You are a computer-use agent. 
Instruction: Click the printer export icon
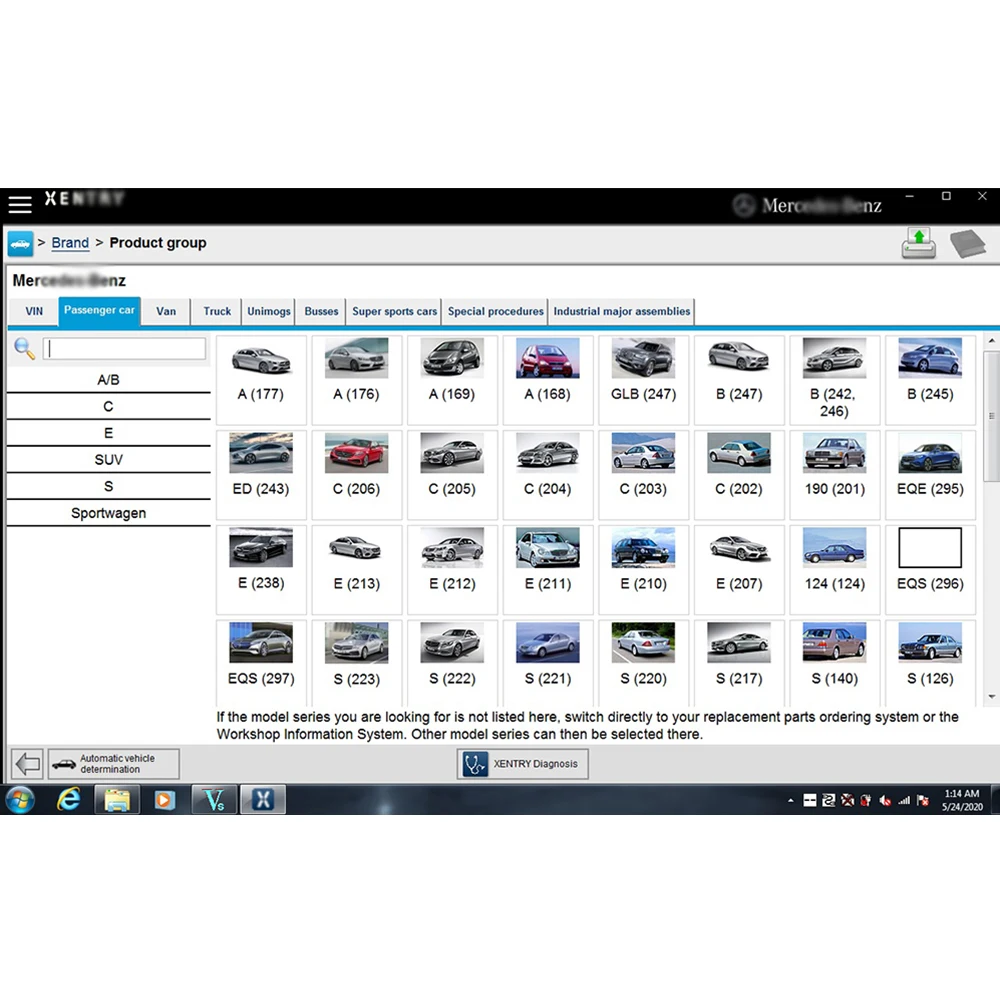(918, 244)
